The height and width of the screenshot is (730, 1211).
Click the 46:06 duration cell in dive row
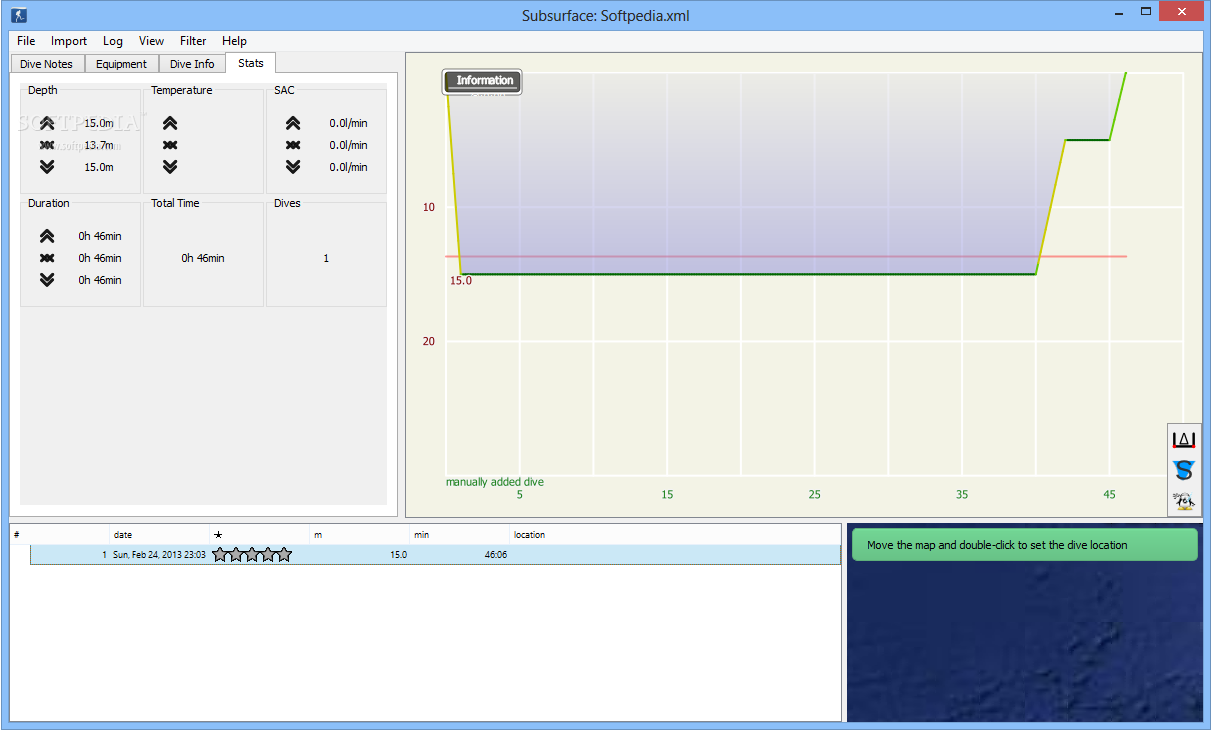tap(496, 555)
